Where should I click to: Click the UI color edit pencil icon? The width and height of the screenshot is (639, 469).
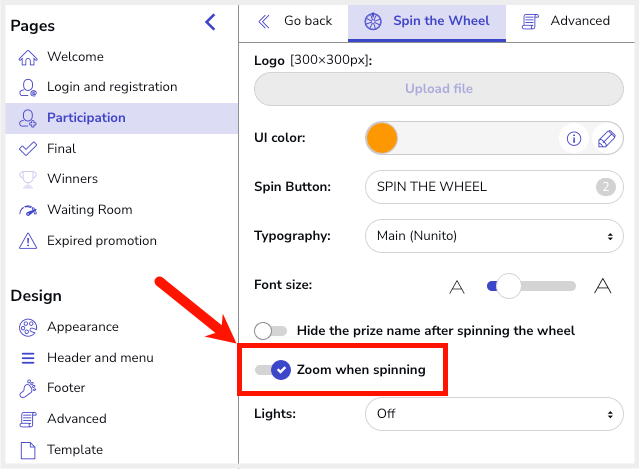(606, 139)
